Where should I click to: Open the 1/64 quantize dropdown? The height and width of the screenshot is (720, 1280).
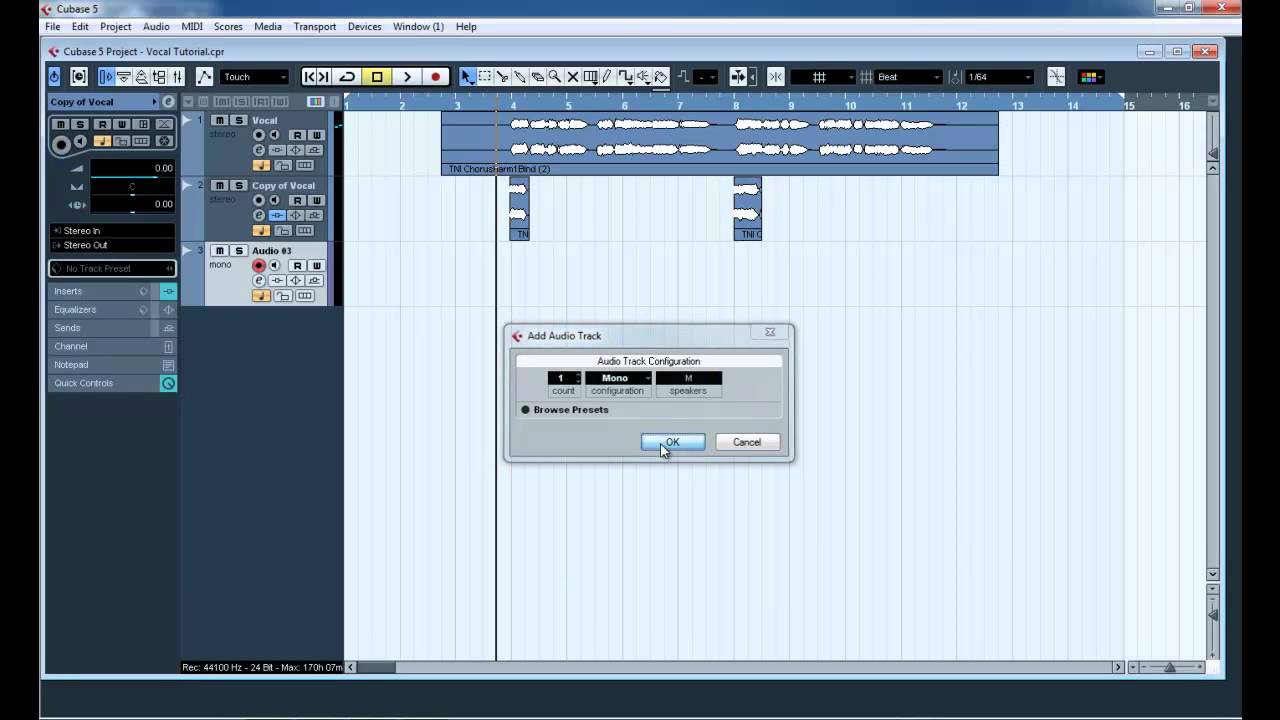tap(998, 77)
